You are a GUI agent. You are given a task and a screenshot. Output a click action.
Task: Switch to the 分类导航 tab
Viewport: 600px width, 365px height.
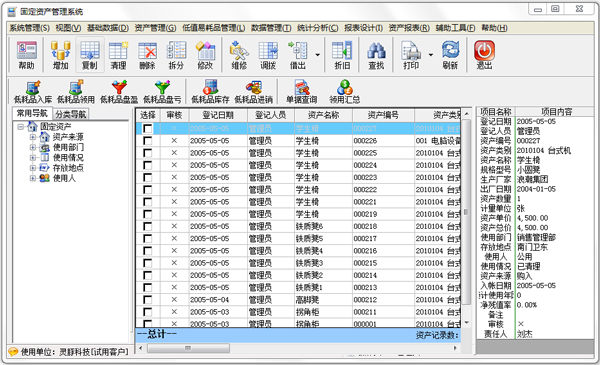(71, 114)
